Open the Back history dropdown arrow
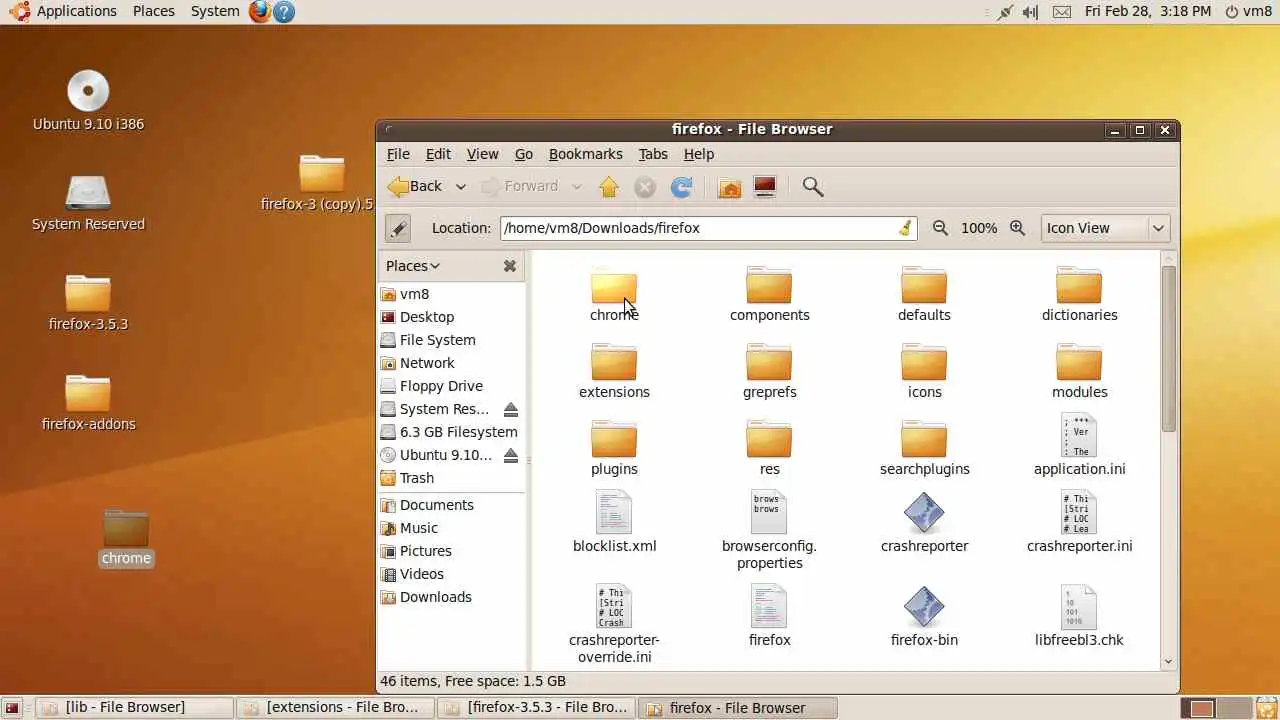The height and width of the screenshot is (720, 1280). click(x=460, y=187)
